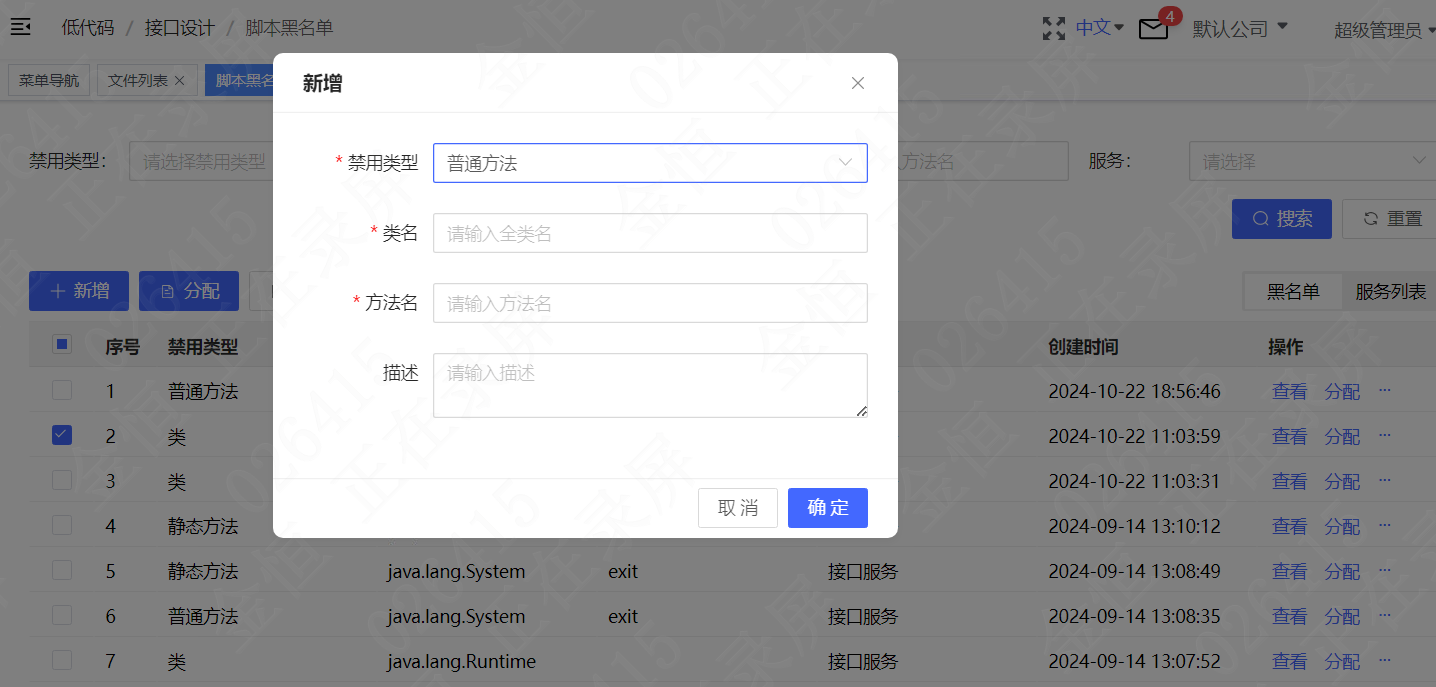Viewport: 1436px width, 687px height.
Task: Check the row 7 checkbox
Action: click(x=62, y=660)
